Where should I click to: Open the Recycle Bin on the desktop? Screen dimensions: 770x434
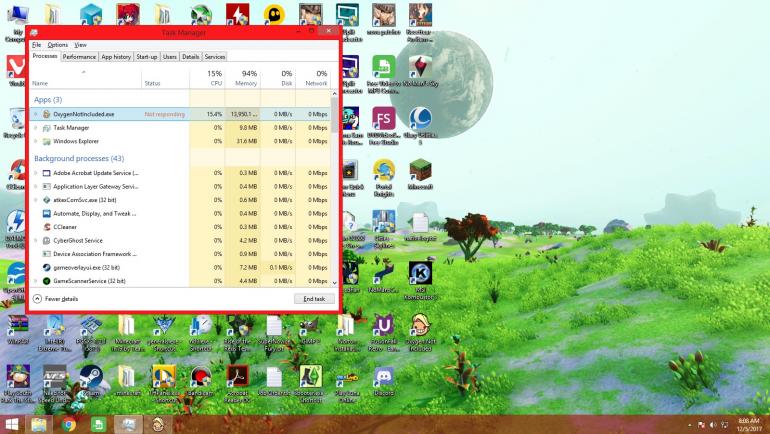click(x=16, y=123)
